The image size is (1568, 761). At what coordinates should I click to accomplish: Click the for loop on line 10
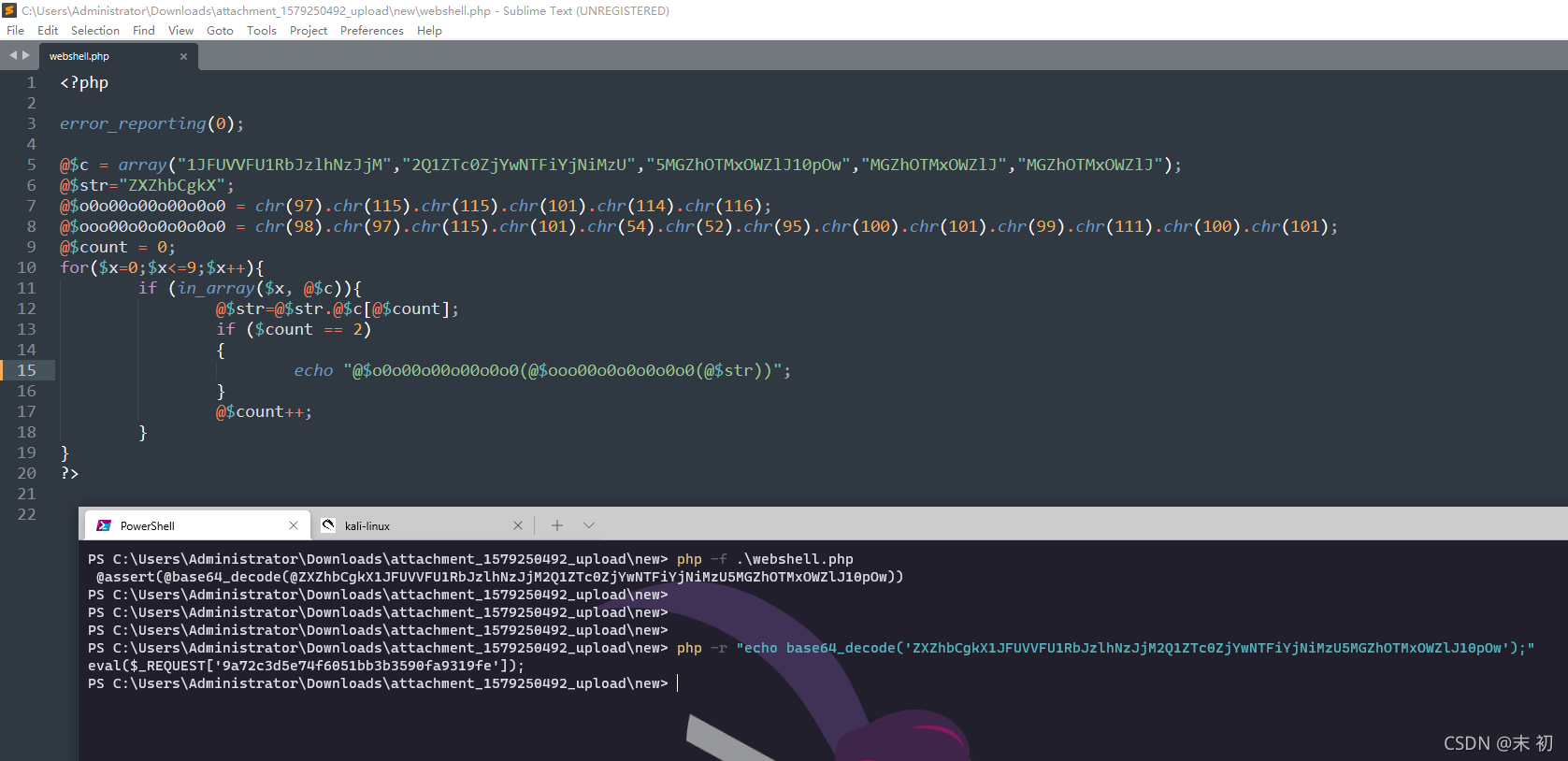point(162,267)
